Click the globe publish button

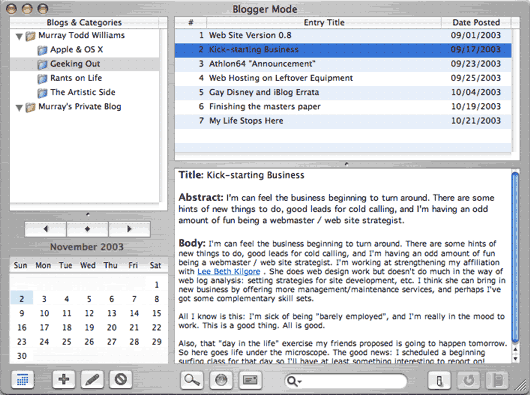(x=221, y=380)
